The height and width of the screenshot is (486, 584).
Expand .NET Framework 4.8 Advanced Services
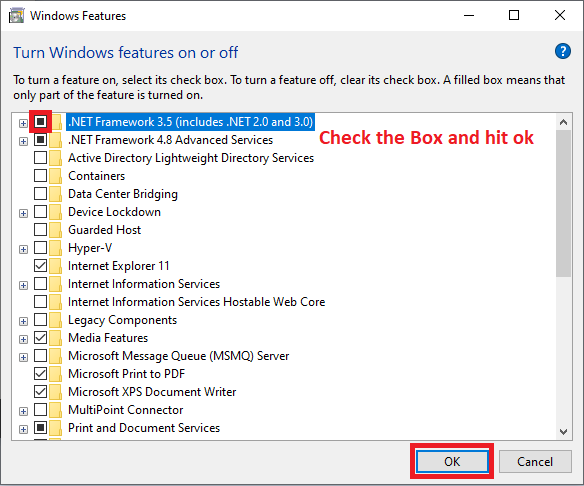[x=23, y=141]
